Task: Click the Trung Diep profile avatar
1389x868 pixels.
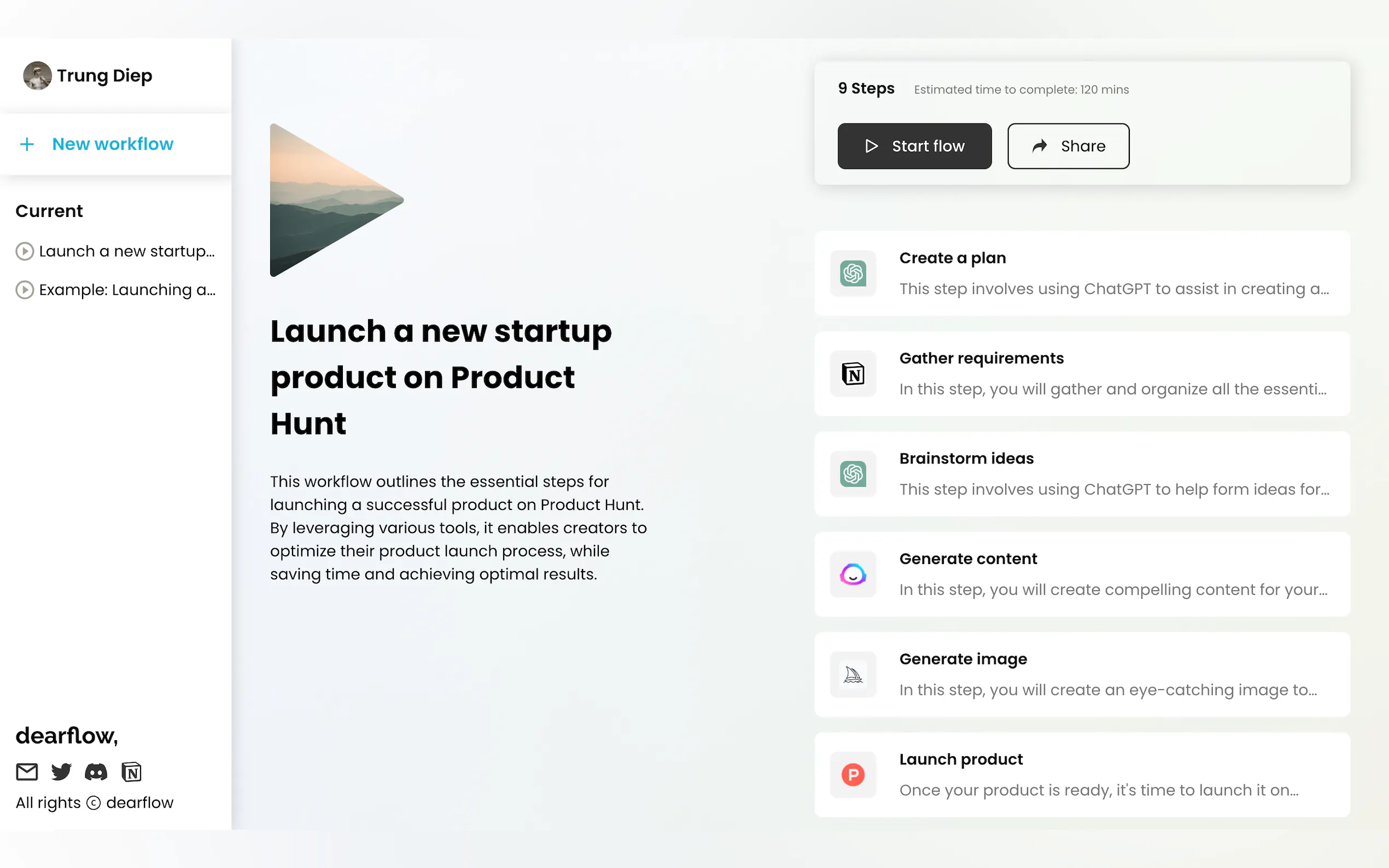Action: click(x=37, y=76)
